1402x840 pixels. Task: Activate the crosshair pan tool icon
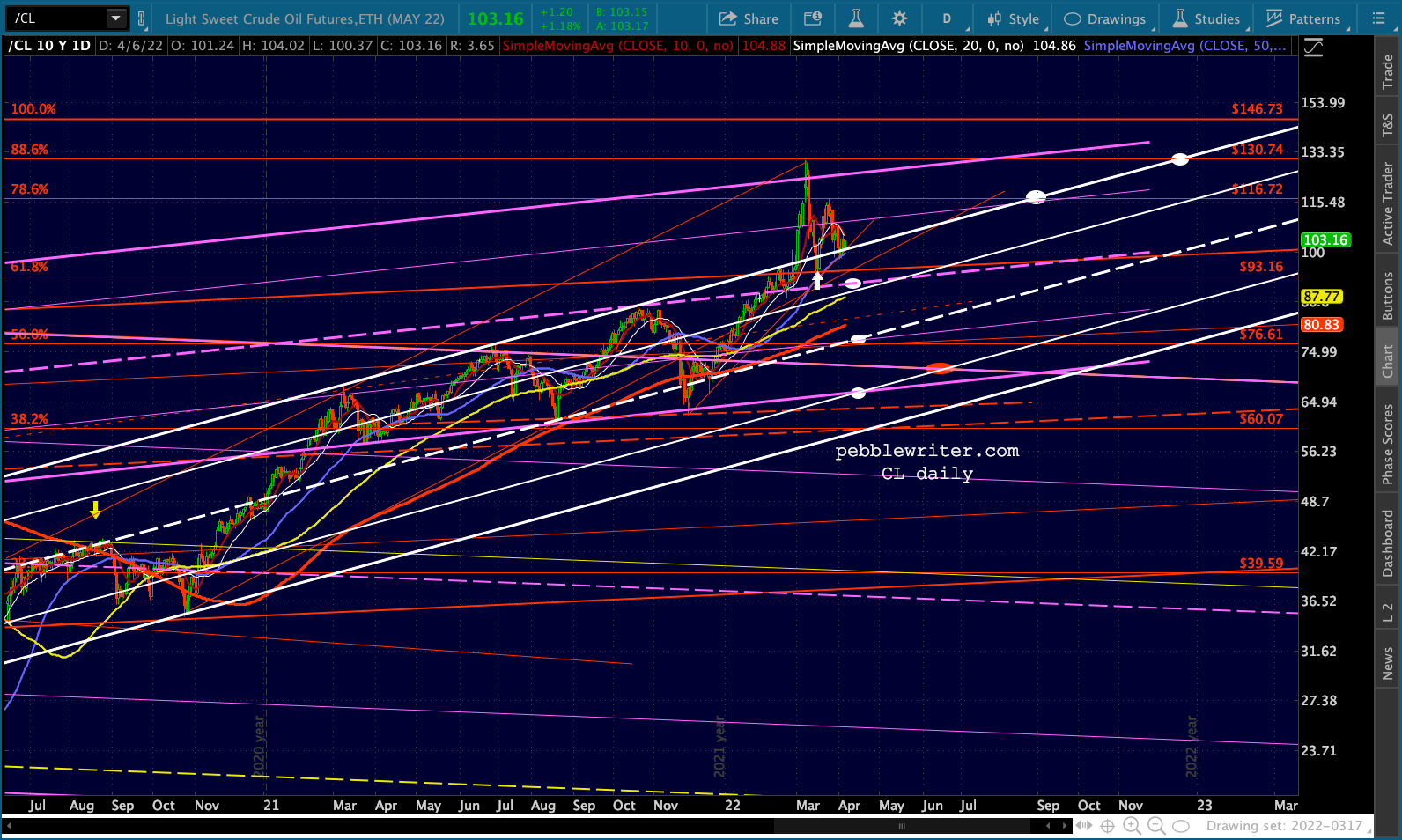coord(1108,826)
